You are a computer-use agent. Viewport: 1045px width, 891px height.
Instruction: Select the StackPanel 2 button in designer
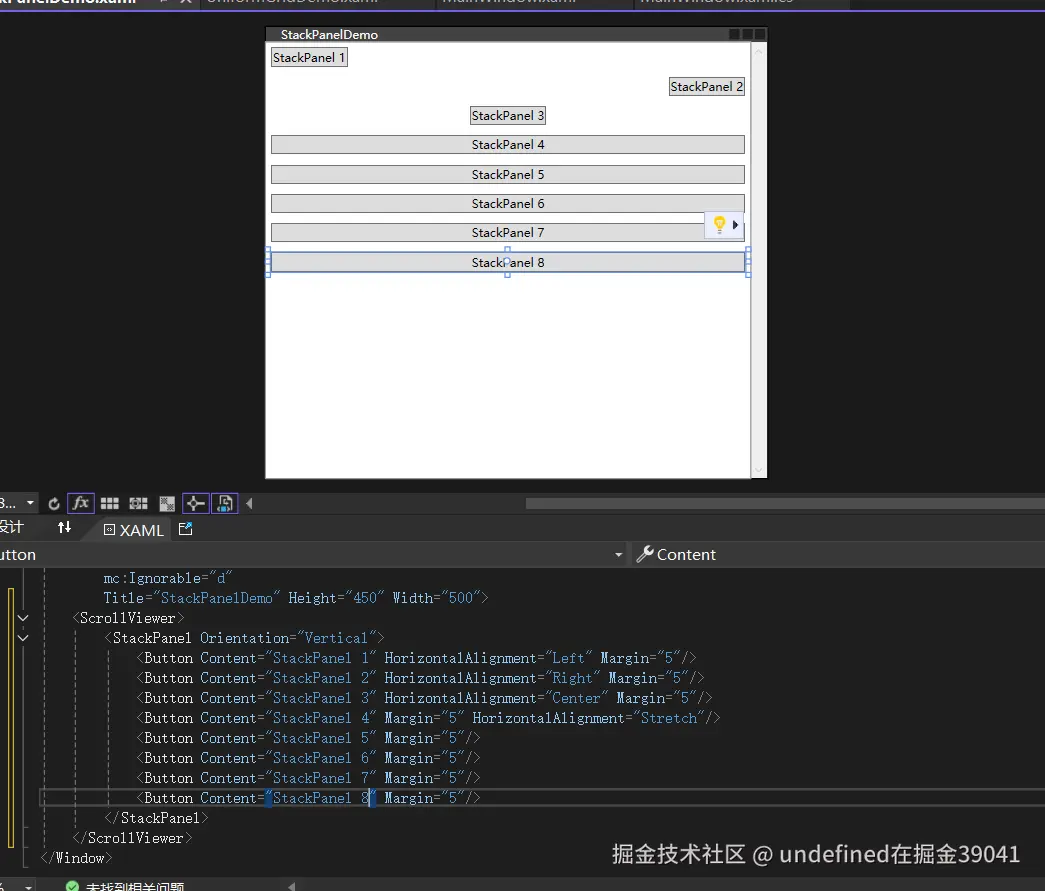(706, 87)
